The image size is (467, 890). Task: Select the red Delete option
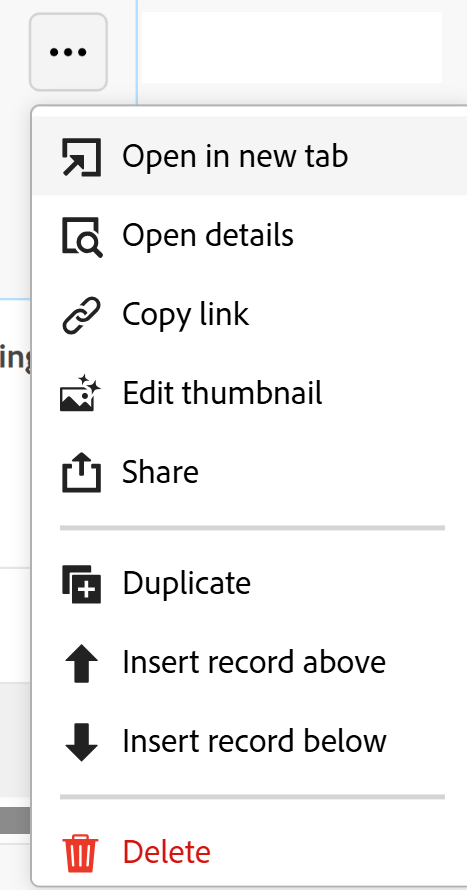coord(250,852)
